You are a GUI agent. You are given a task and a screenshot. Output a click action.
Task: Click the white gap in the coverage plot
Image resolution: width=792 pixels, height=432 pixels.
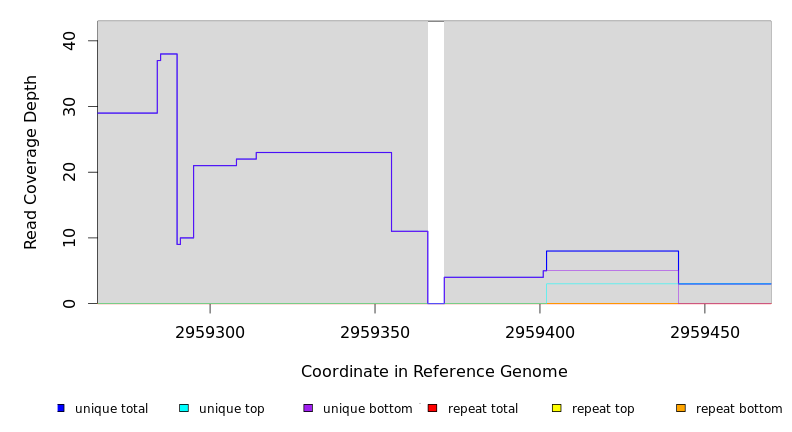(436, 160)
